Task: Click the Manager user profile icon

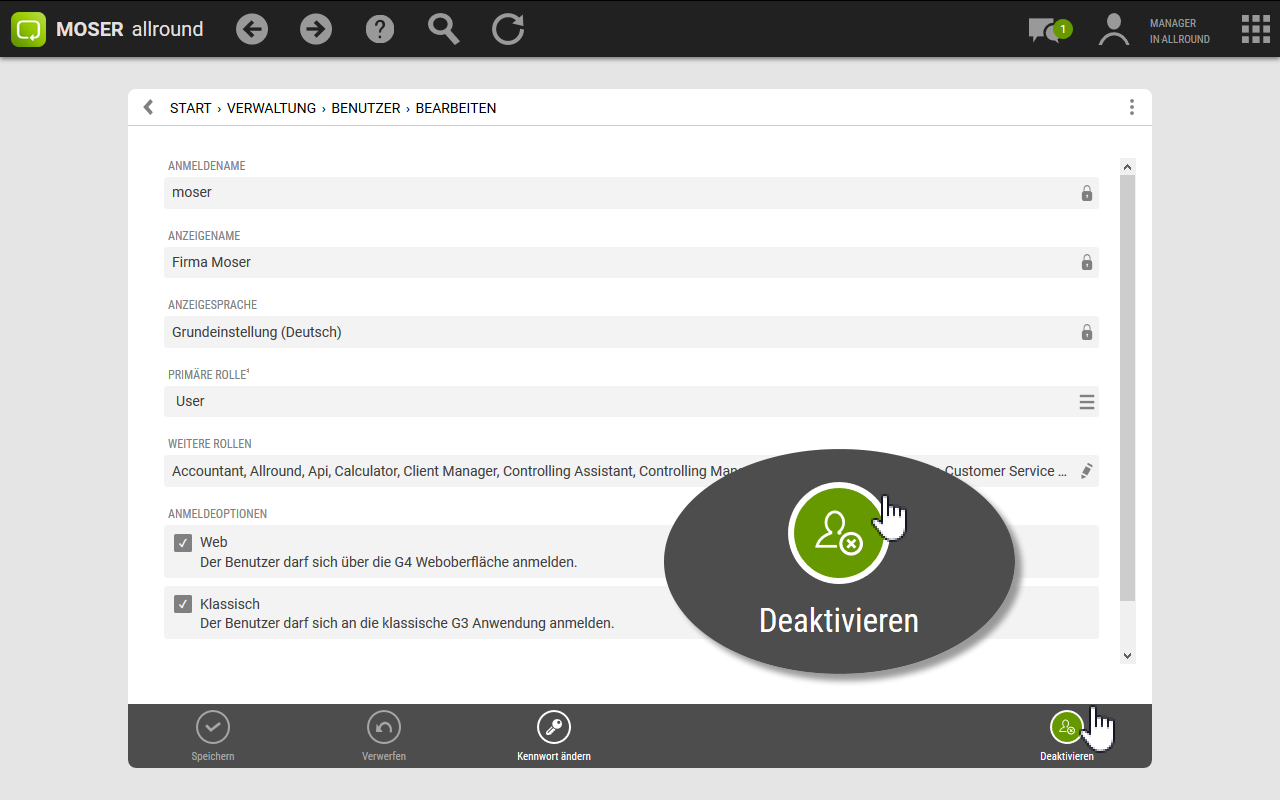Action: [1113, 30]
